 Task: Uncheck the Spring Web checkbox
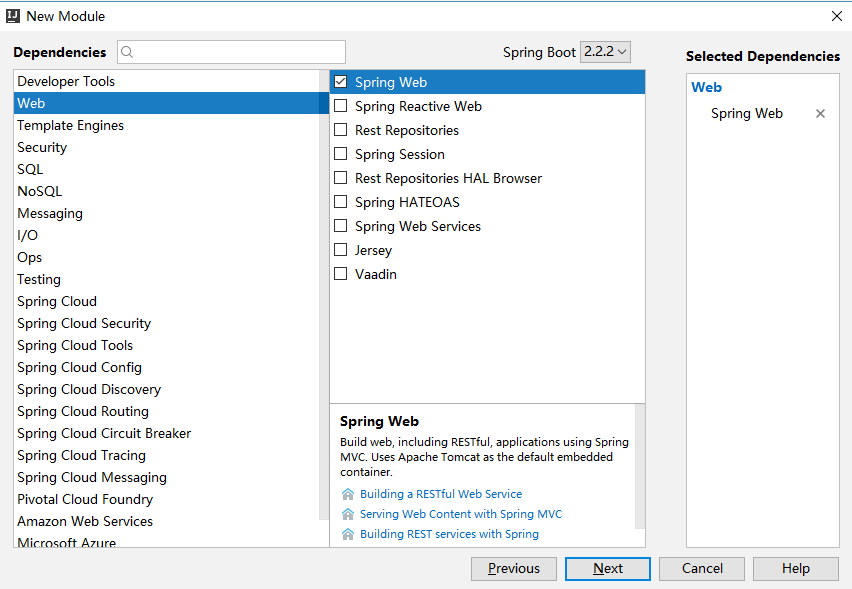click(x=341, y=82)
